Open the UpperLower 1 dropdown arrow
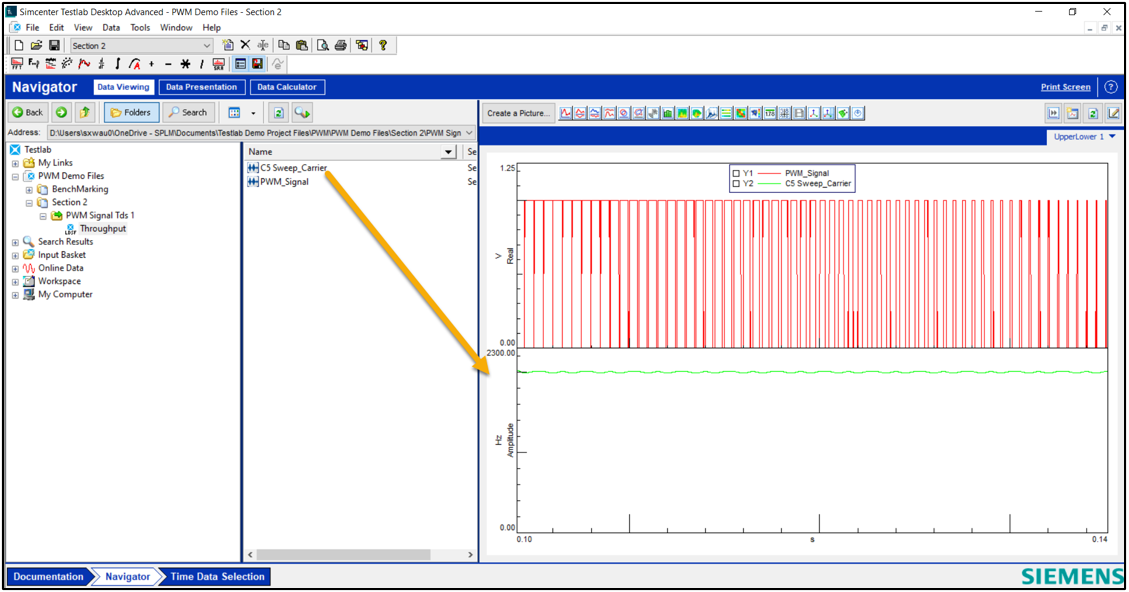Viewport: 1129px width, 592px height. coord(1112,136)
